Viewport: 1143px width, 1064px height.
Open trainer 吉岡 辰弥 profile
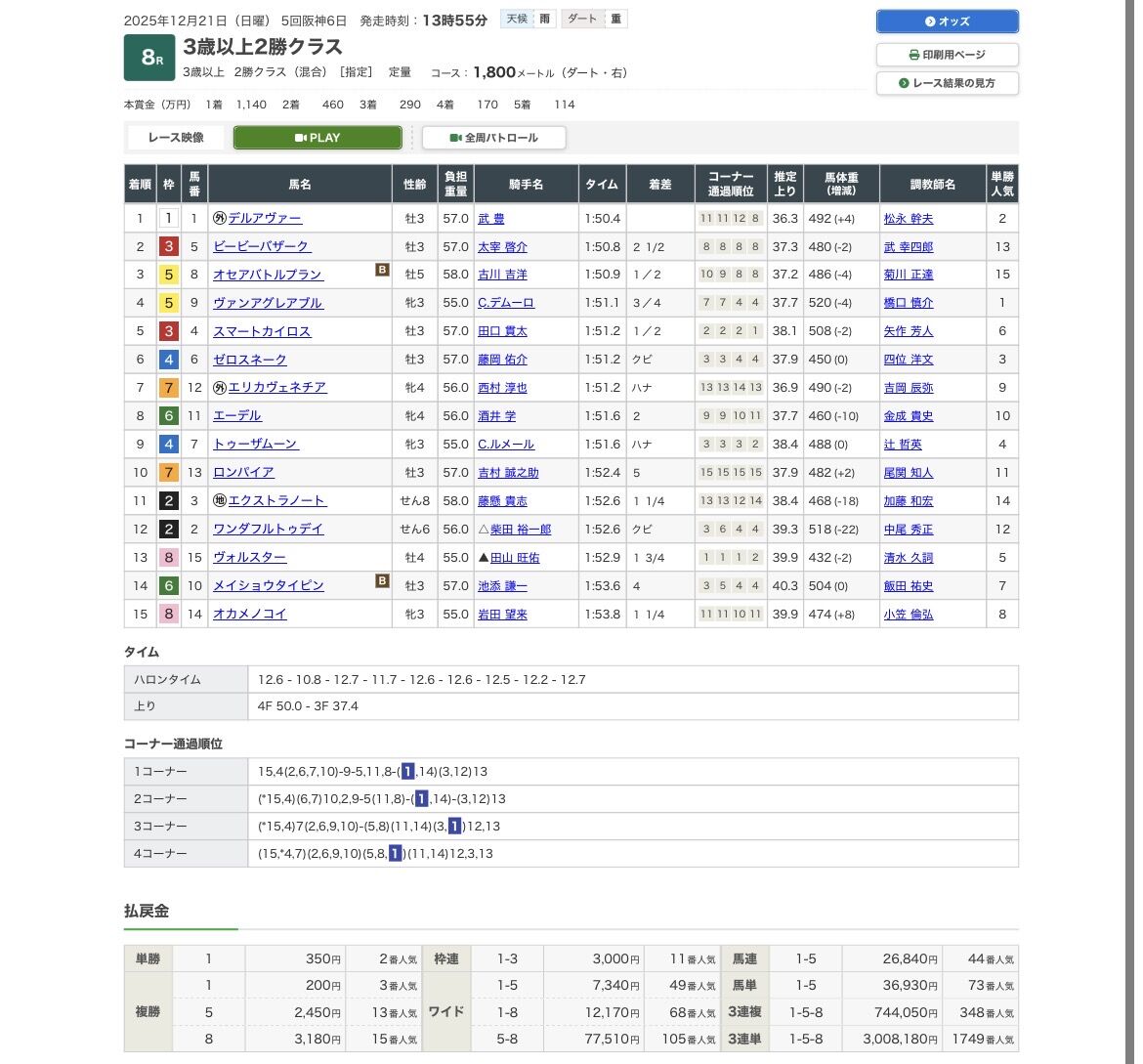point(909,388)
